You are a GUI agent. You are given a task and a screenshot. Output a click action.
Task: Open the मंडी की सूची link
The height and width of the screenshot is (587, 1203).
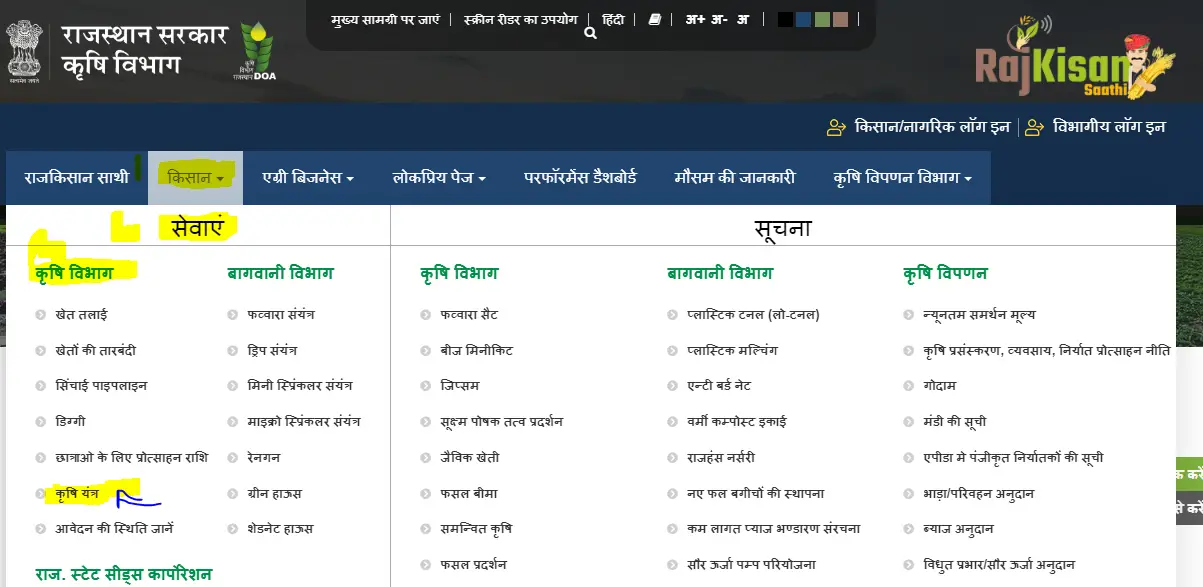click(x=955, y=422)
